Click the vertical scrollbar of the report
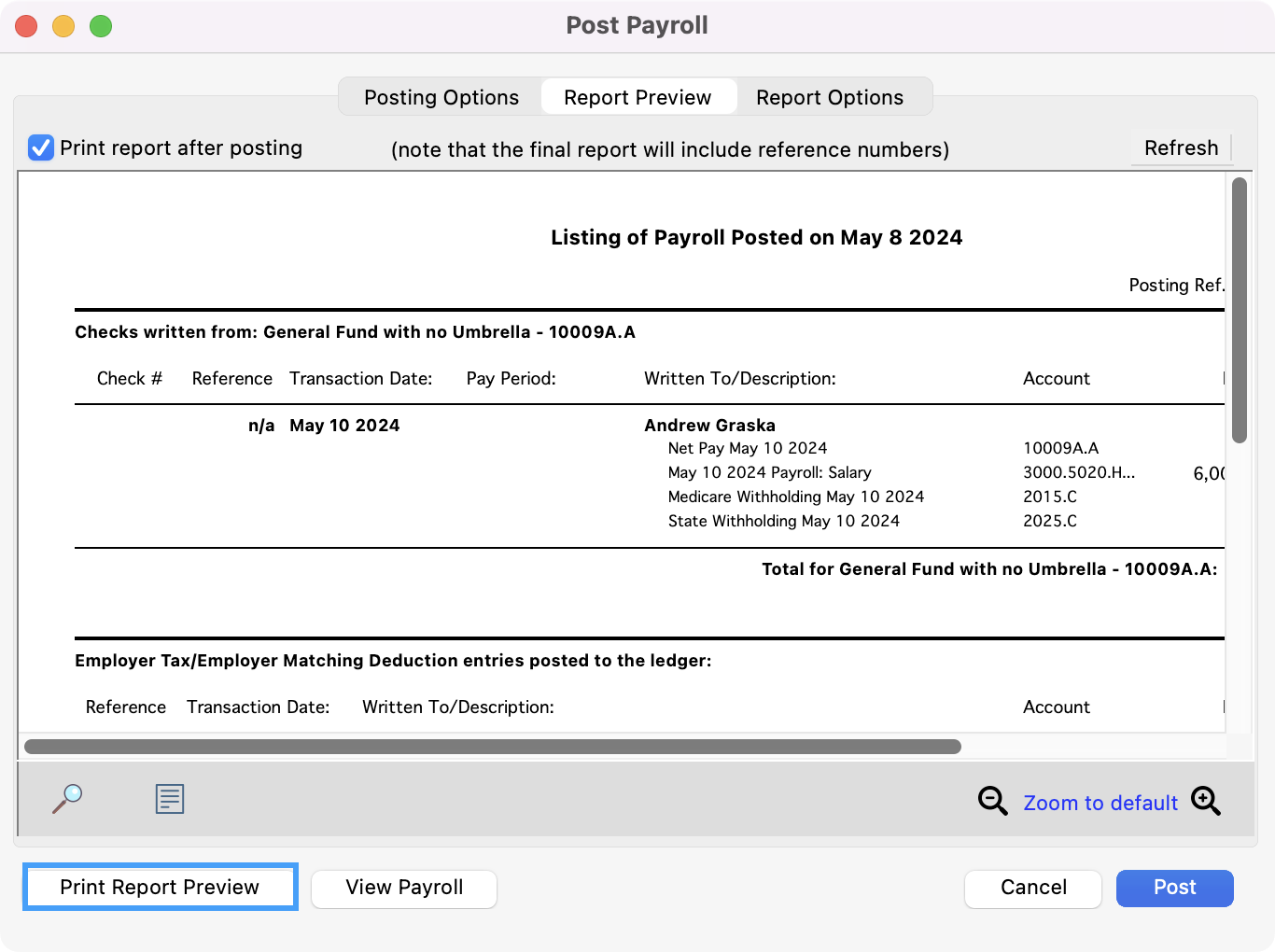Image resolution: width=1275 pixels, height=952 pixels. click(x=1239, y=310)
